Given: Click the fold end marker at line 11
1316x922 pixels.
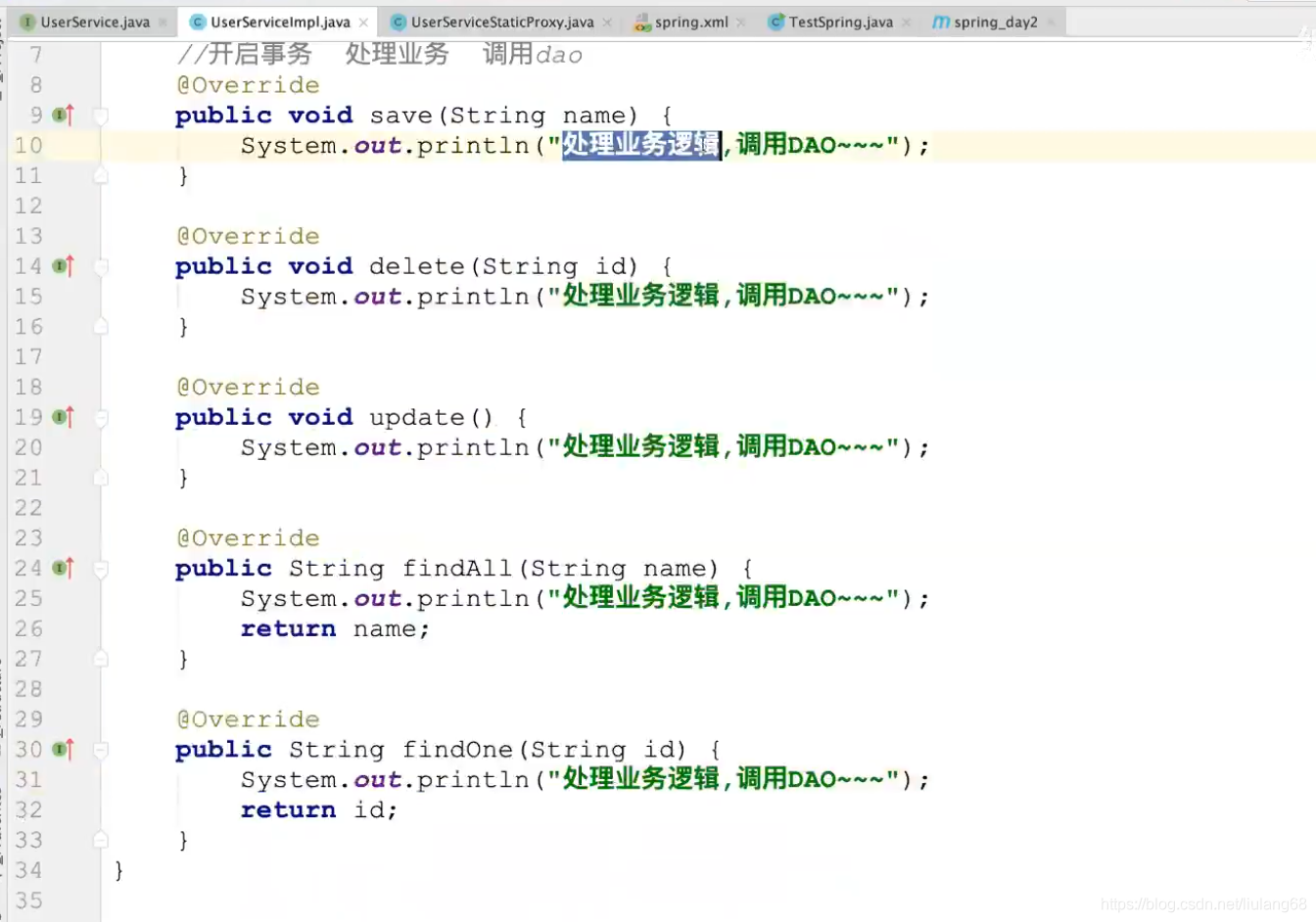Looking at the screenshot, I should coord(100,176).
